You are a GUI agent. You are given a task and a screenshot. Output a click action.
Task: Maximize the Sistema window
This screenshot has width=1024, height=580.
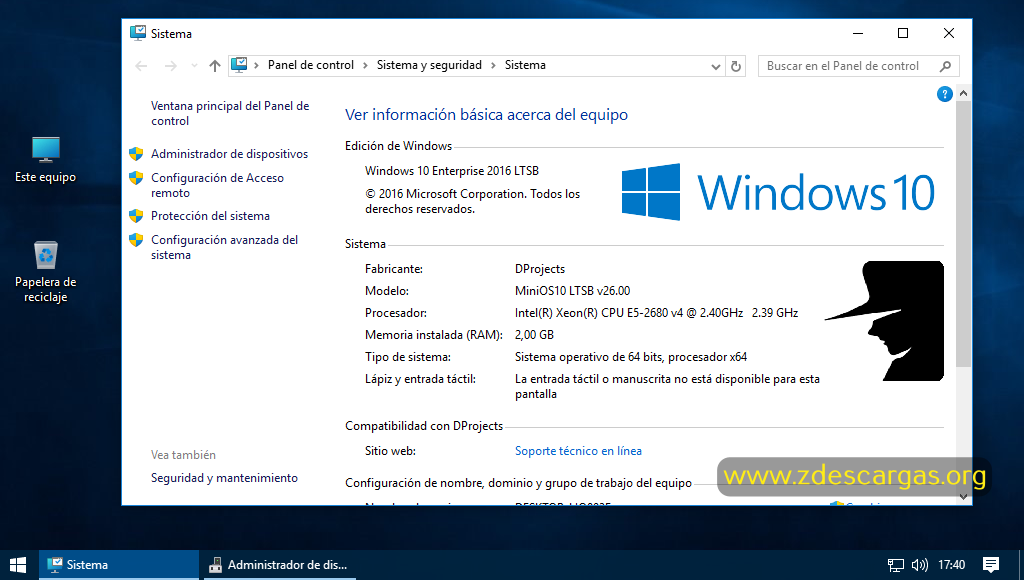click(903, 33)
